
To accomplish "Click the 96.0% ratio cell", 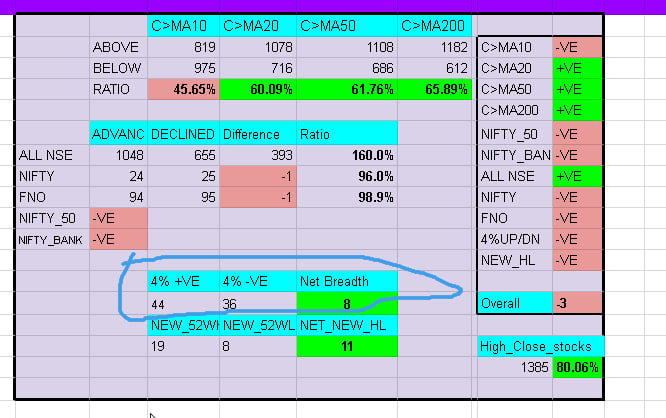I will tap(347, 176).
